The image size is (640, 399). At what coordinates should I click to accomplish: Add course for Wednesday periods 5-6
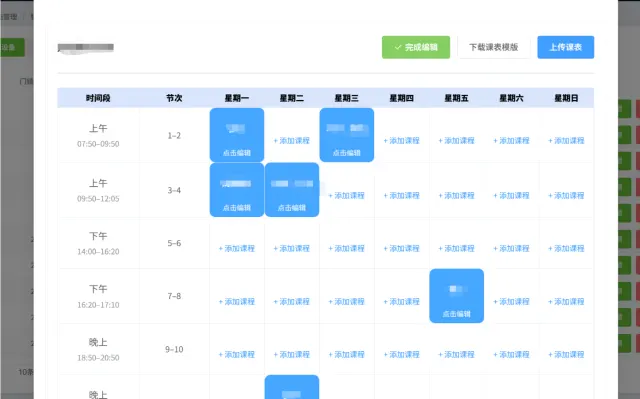click(x=347, y=248)
